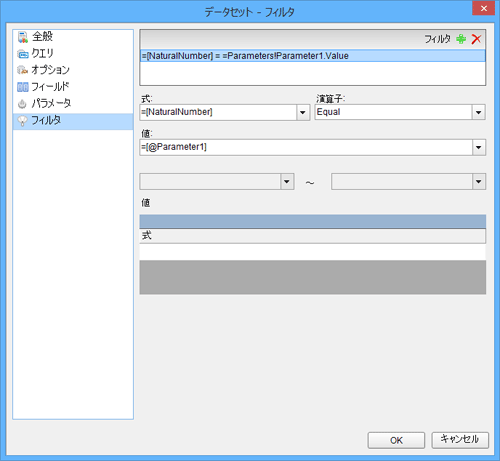The height and width of the screenshot is (461, 500).
Task: Click the フィールド page icon
Action: click(23, 87)
